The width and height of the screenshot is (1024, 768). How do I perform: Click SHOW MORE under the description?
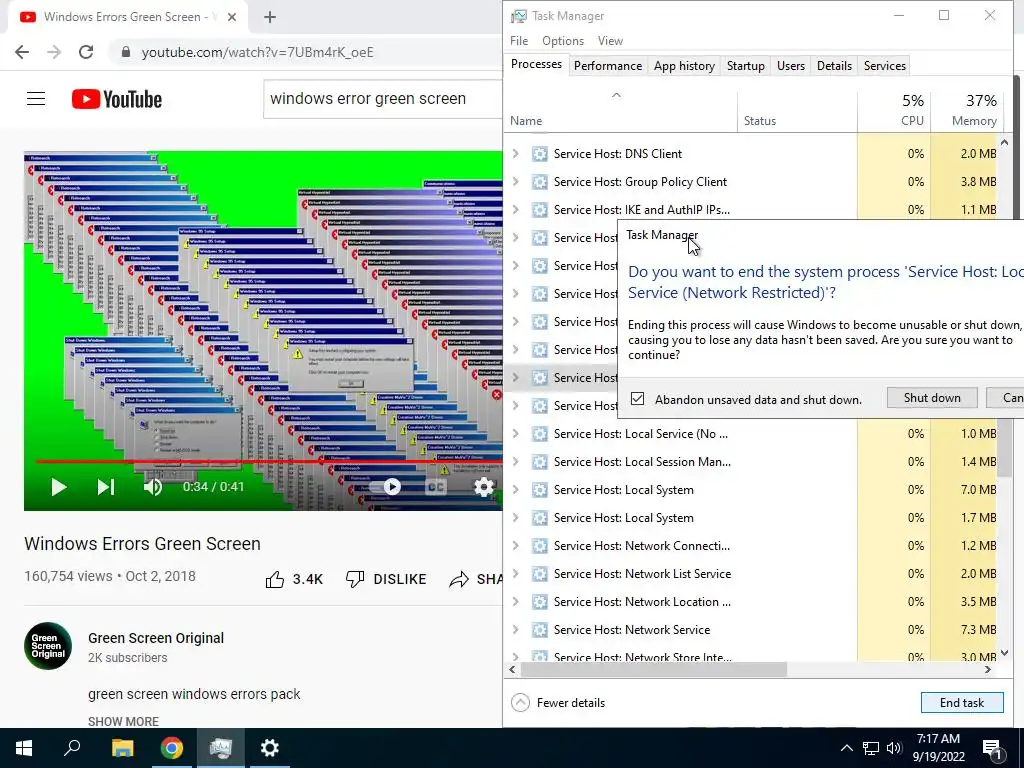[123, 722]
